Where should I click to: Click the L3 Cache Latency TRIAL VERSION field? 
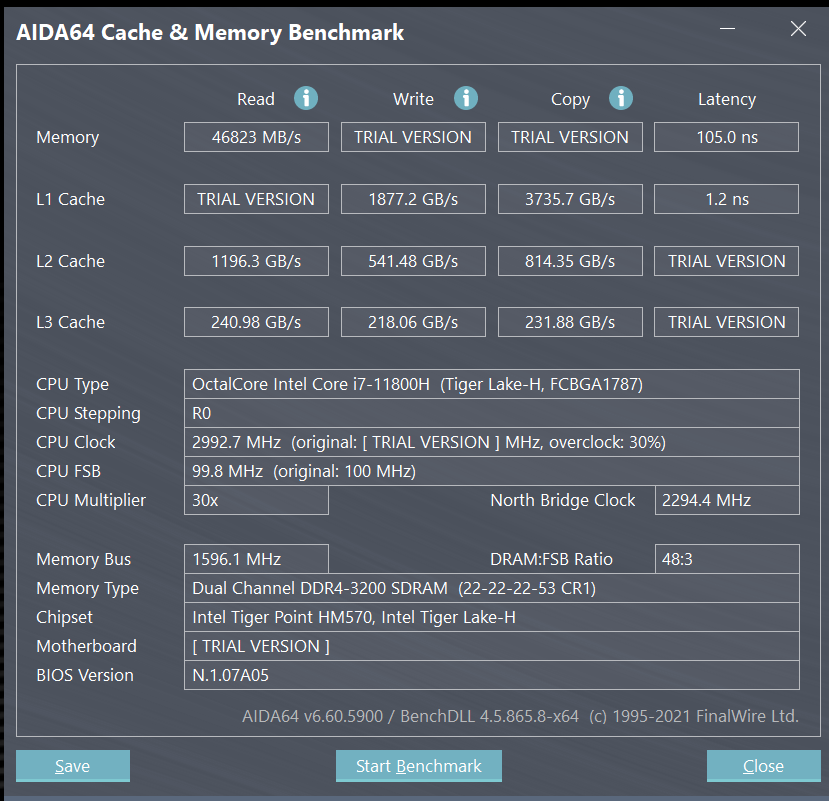[x=726, y=322]
